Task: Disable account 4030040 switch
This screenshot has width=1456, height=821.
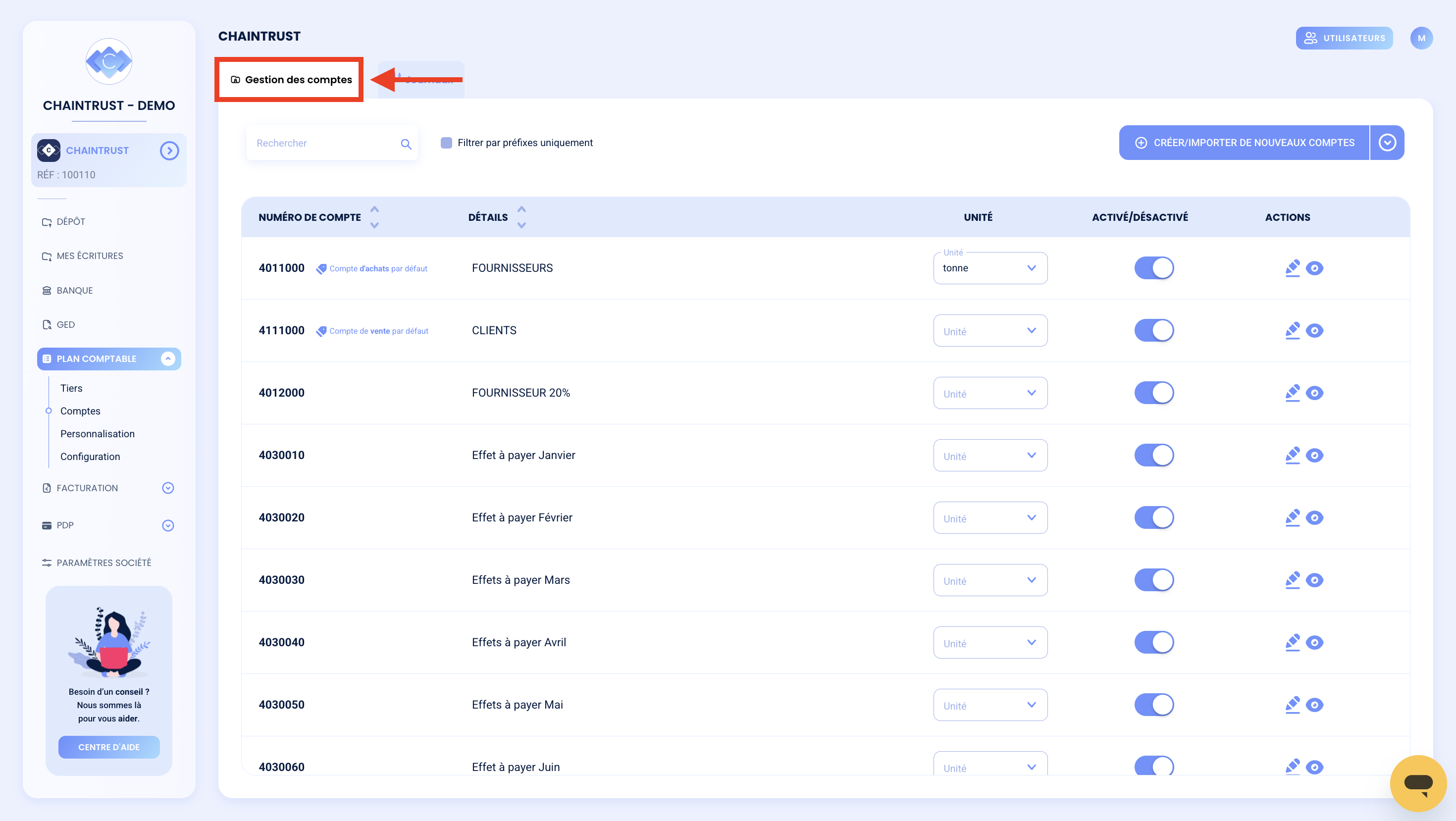Action: tap(1153, 642)
